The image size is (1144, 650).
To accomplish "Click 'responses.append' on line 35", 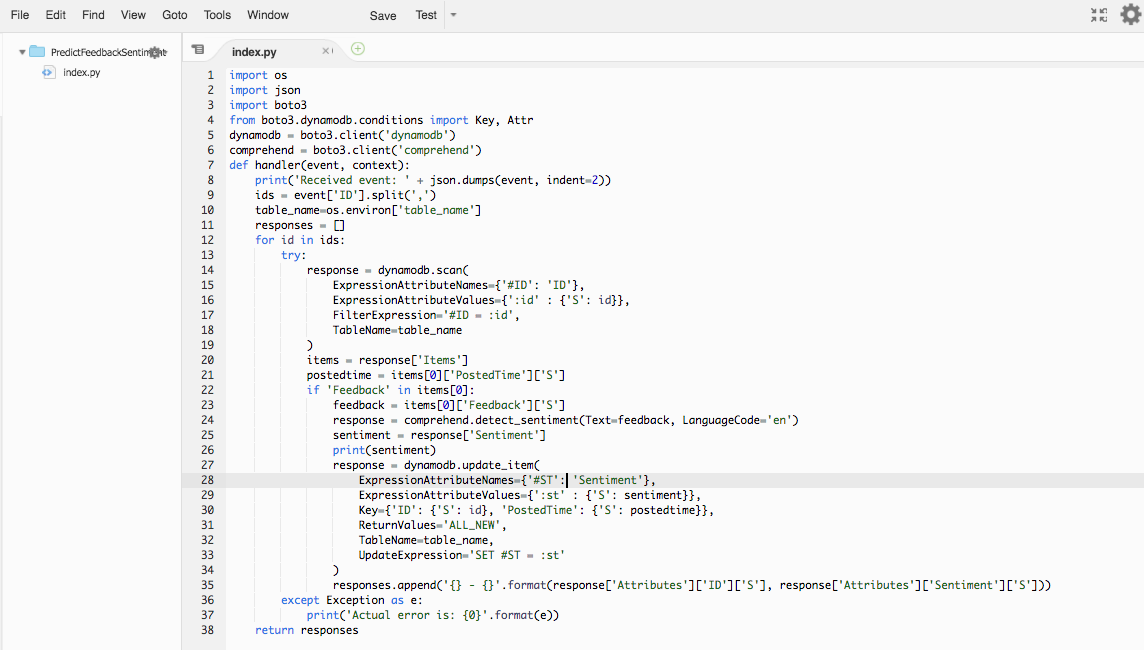I will (x=384, y=585).
